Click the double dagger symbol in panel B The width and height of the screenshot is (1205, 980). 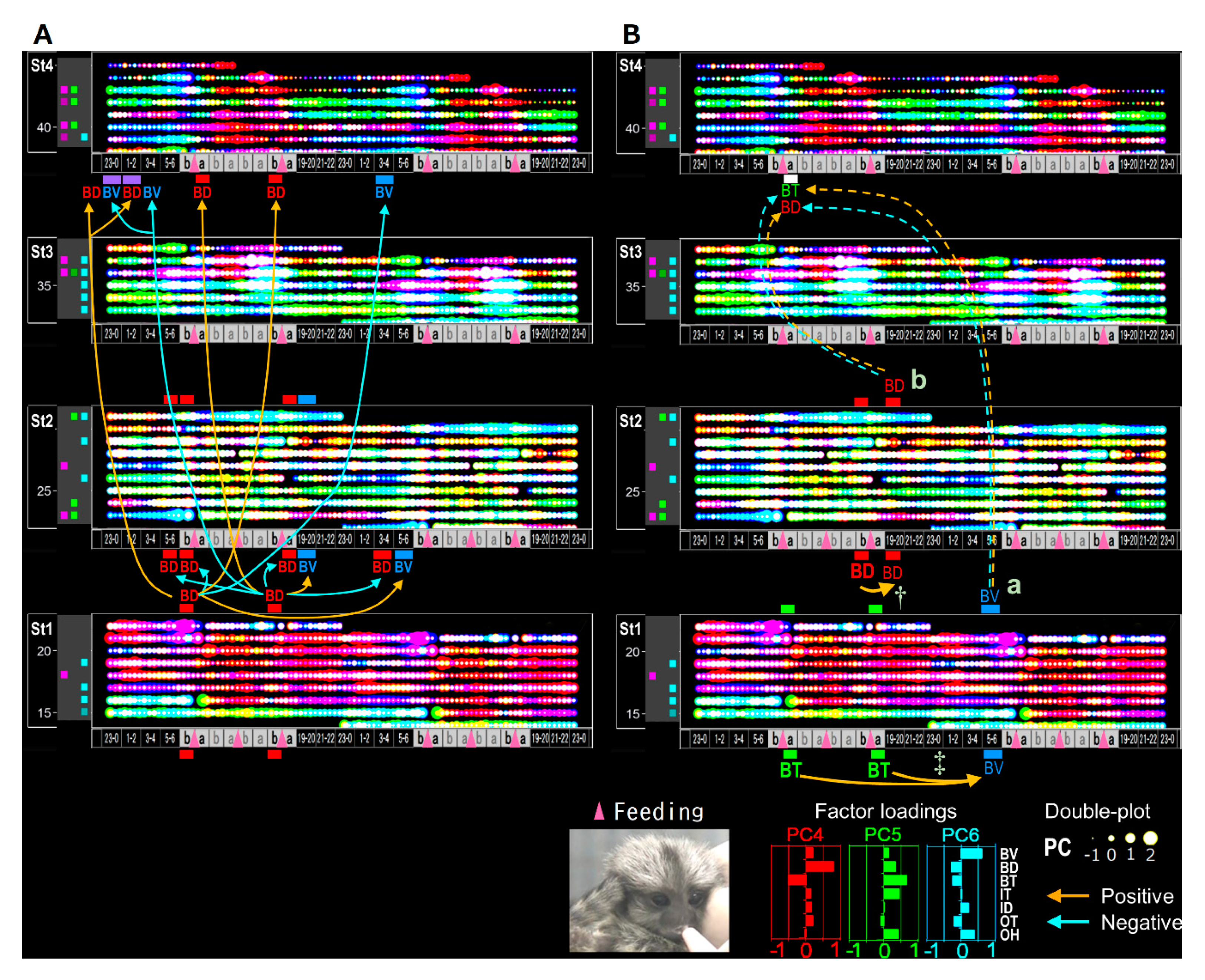[939, 763]
